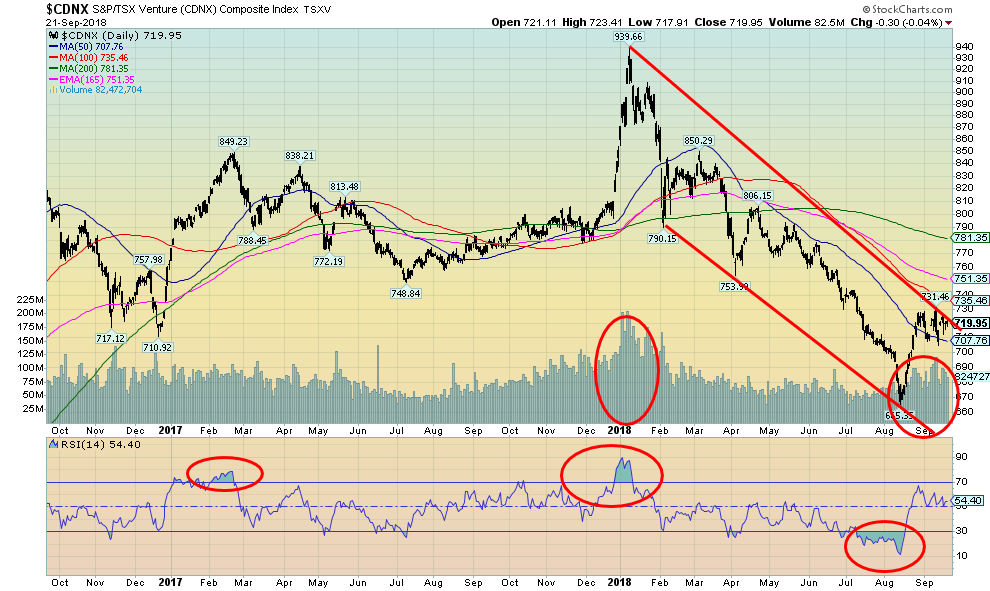Image resolution: width=990 pixels, height=591 pixels.
Task: Click the "772.19" price label
Action: click(x=328, y=261)
